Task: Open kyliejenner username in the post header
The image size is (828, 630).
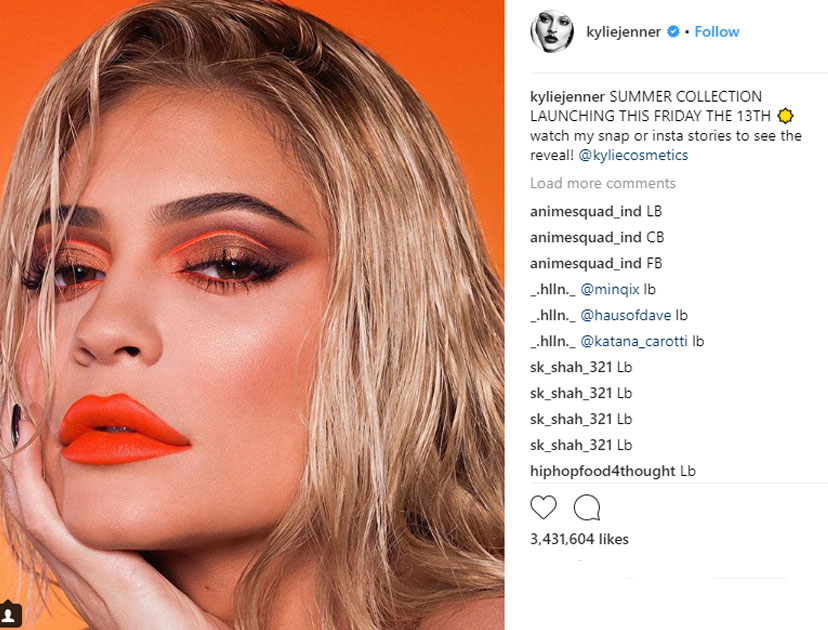Action: click(623, 32)
